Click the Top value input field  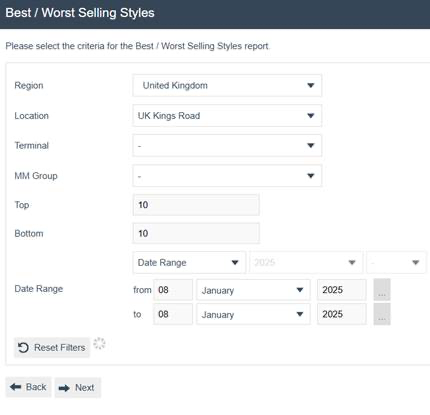196,205
